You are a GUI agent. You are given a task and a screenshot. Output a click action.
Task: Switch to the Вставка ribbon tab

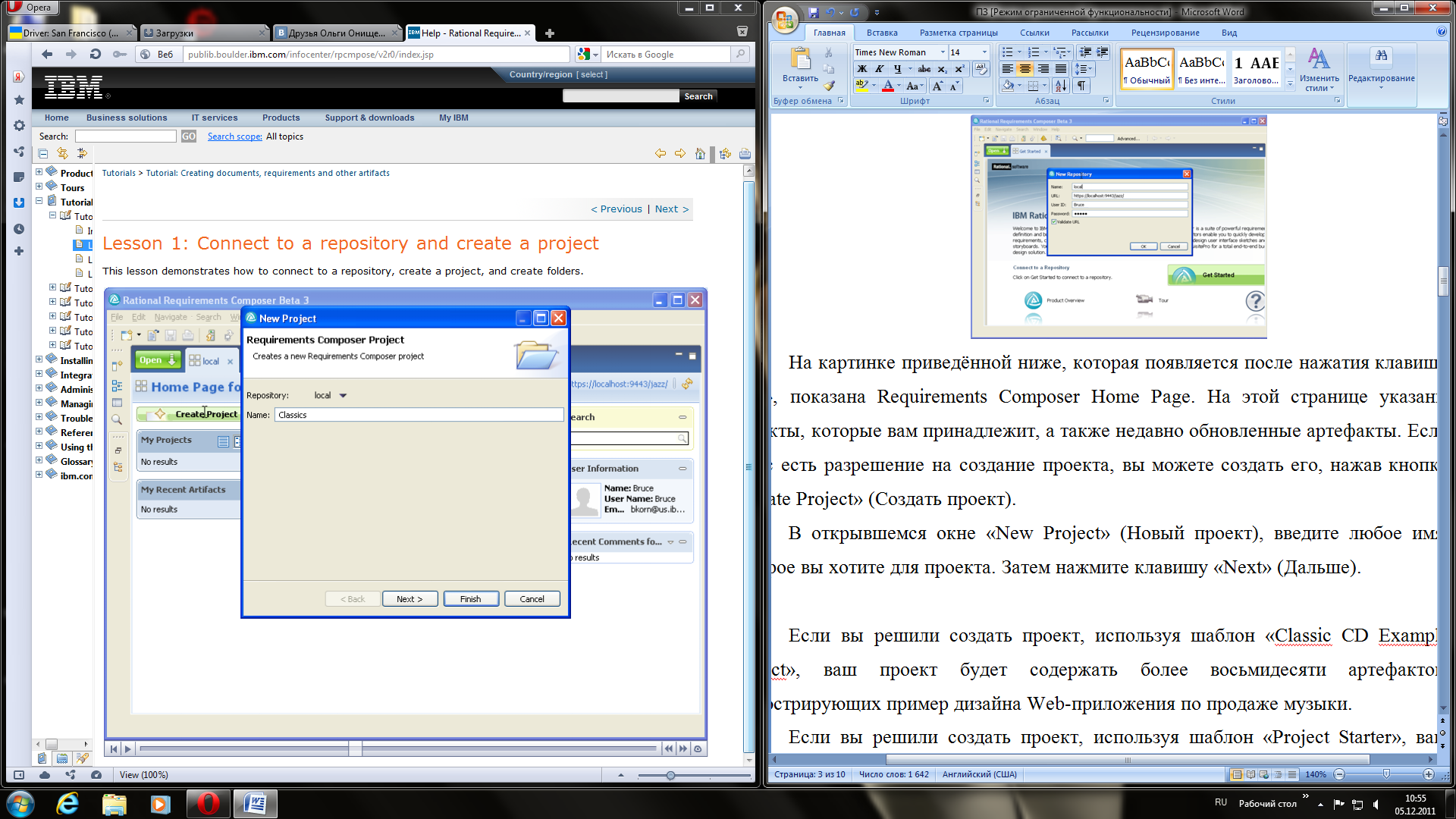(882, 33)
